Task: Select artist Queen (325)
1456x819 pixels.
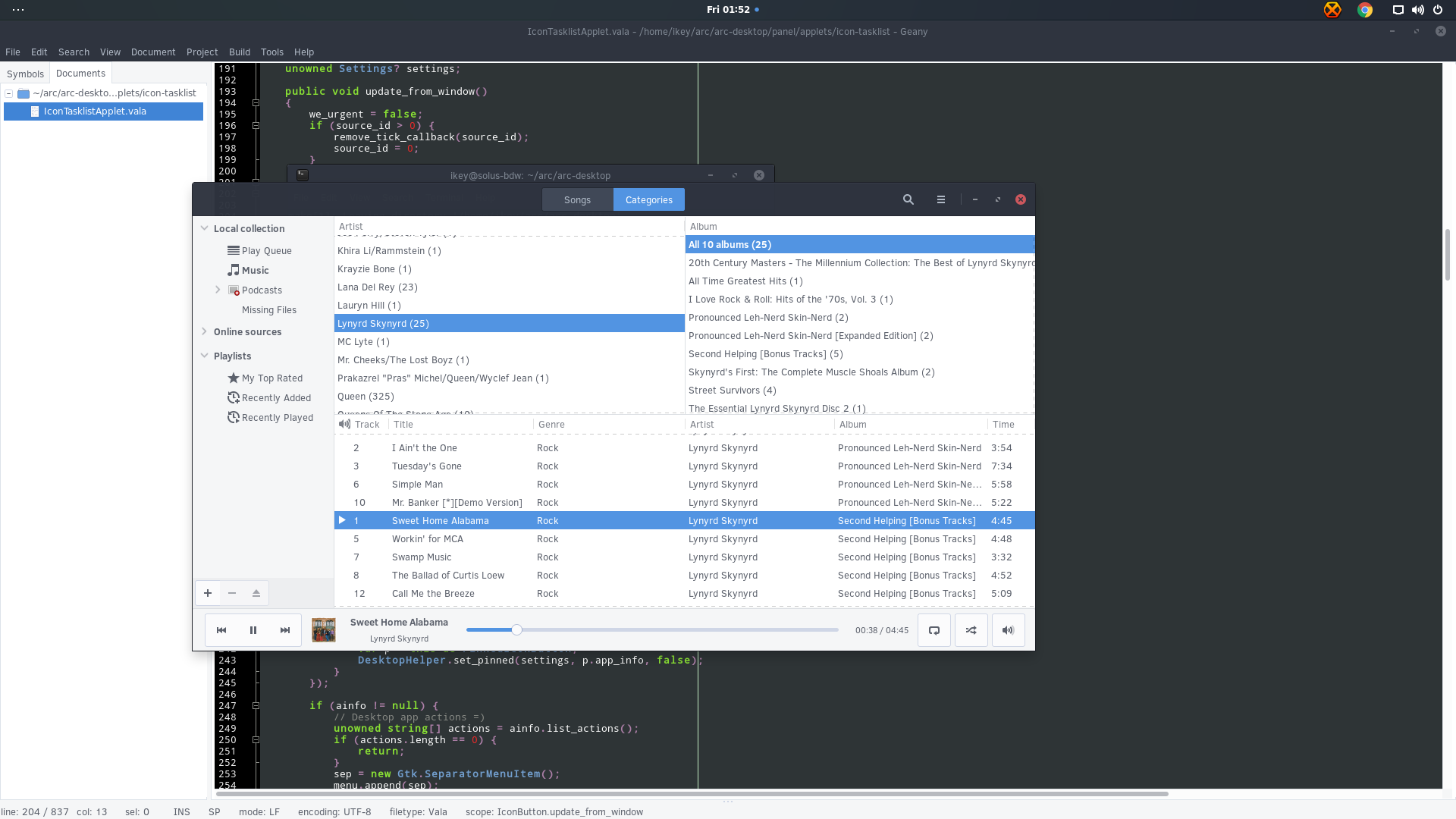Action: point(509,397)
